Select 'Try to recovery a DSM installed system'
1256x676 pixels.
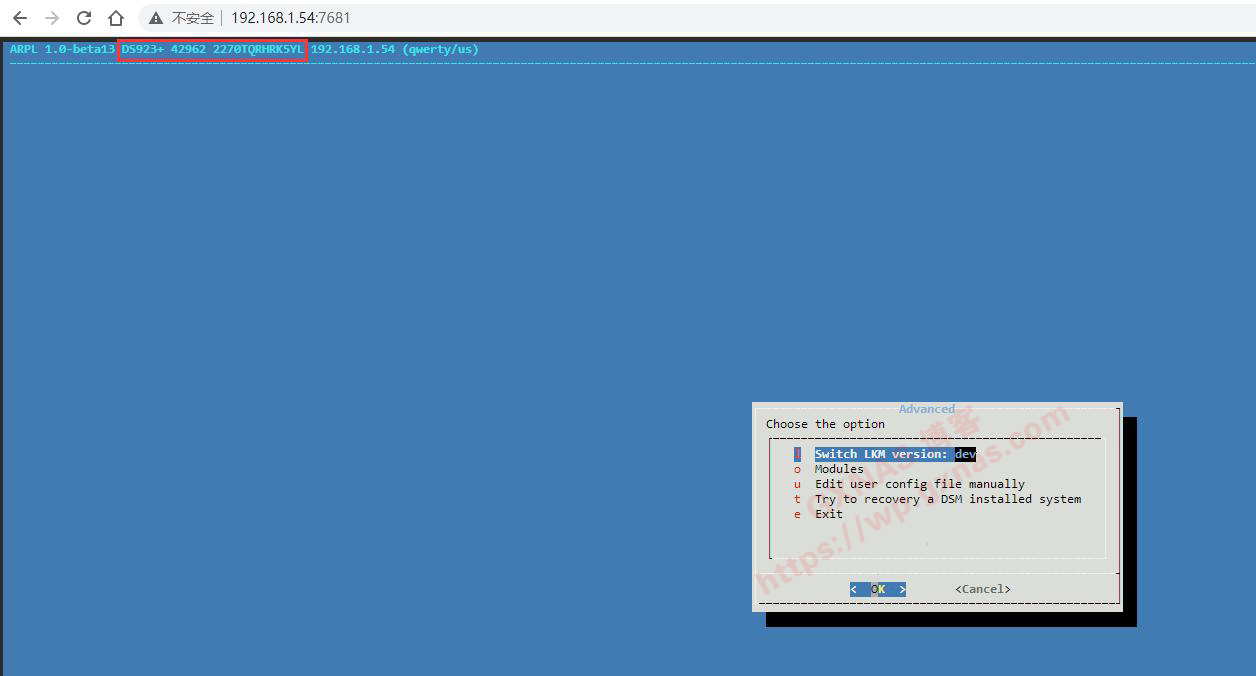pos(947,499)
